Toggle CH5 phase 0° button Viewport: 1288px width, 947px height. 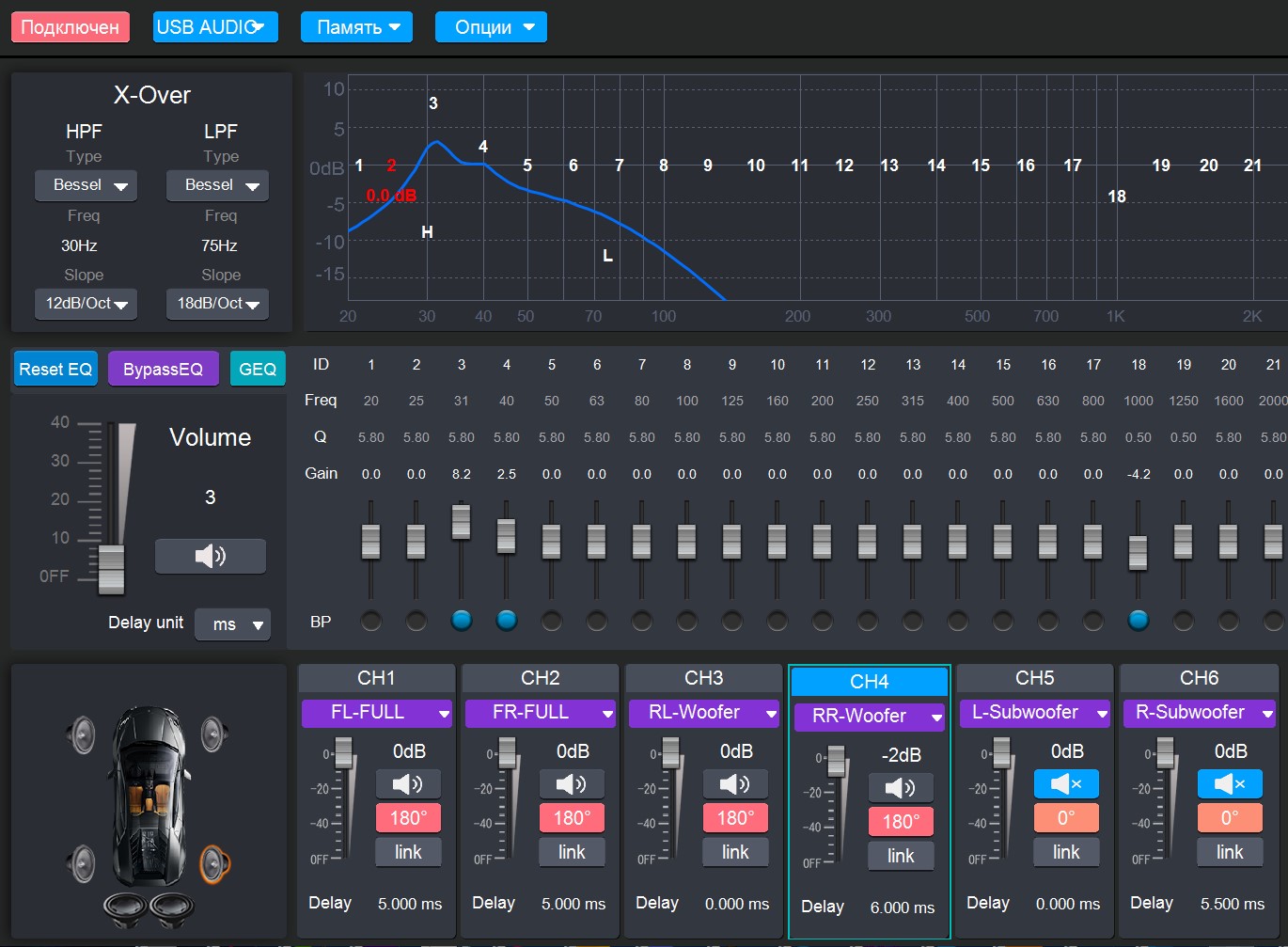coord(1066,818)
